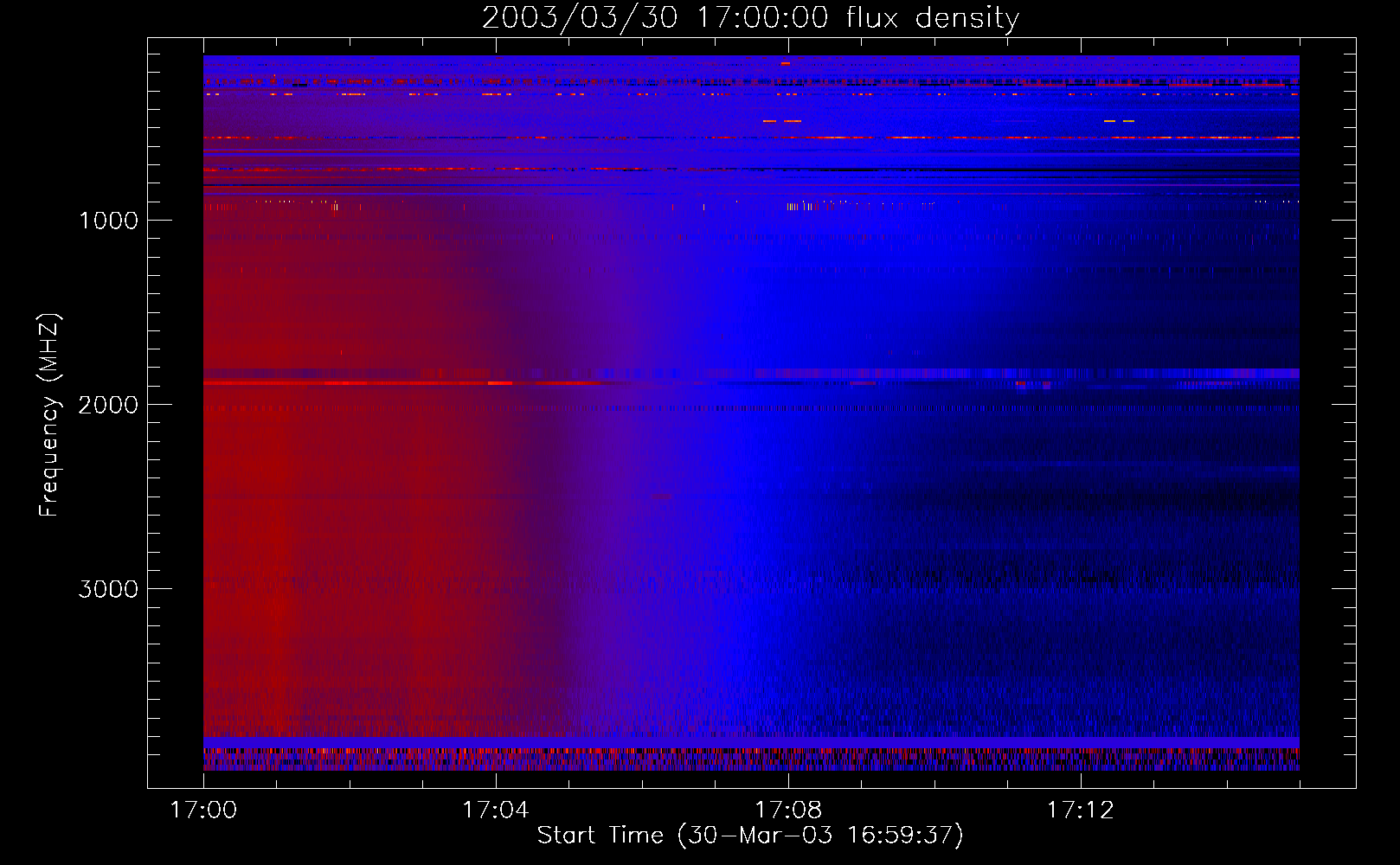This screenshot has width=1400, height=865.
Task: Click the plot title "2003/03/30 17:00:00 flux density"
Action: [x=750, y=18]
